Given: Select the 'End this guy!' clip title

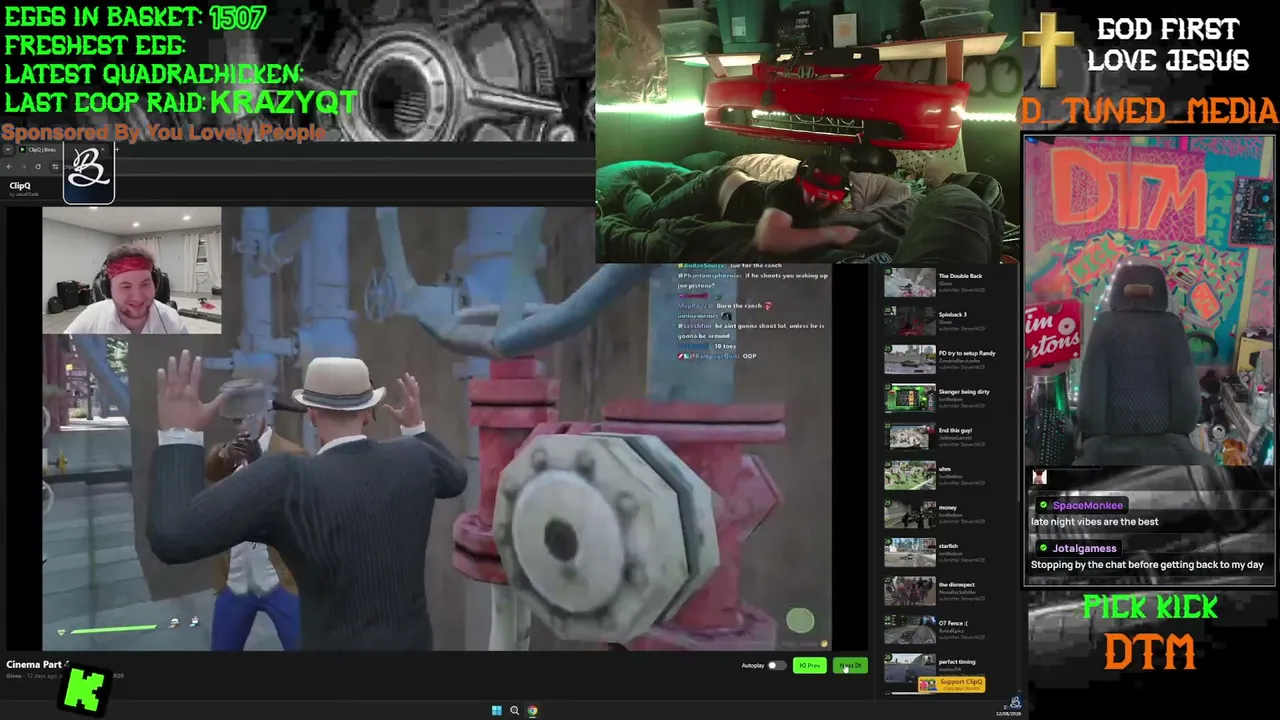Looking at the screenshot, I should (955, 430).
